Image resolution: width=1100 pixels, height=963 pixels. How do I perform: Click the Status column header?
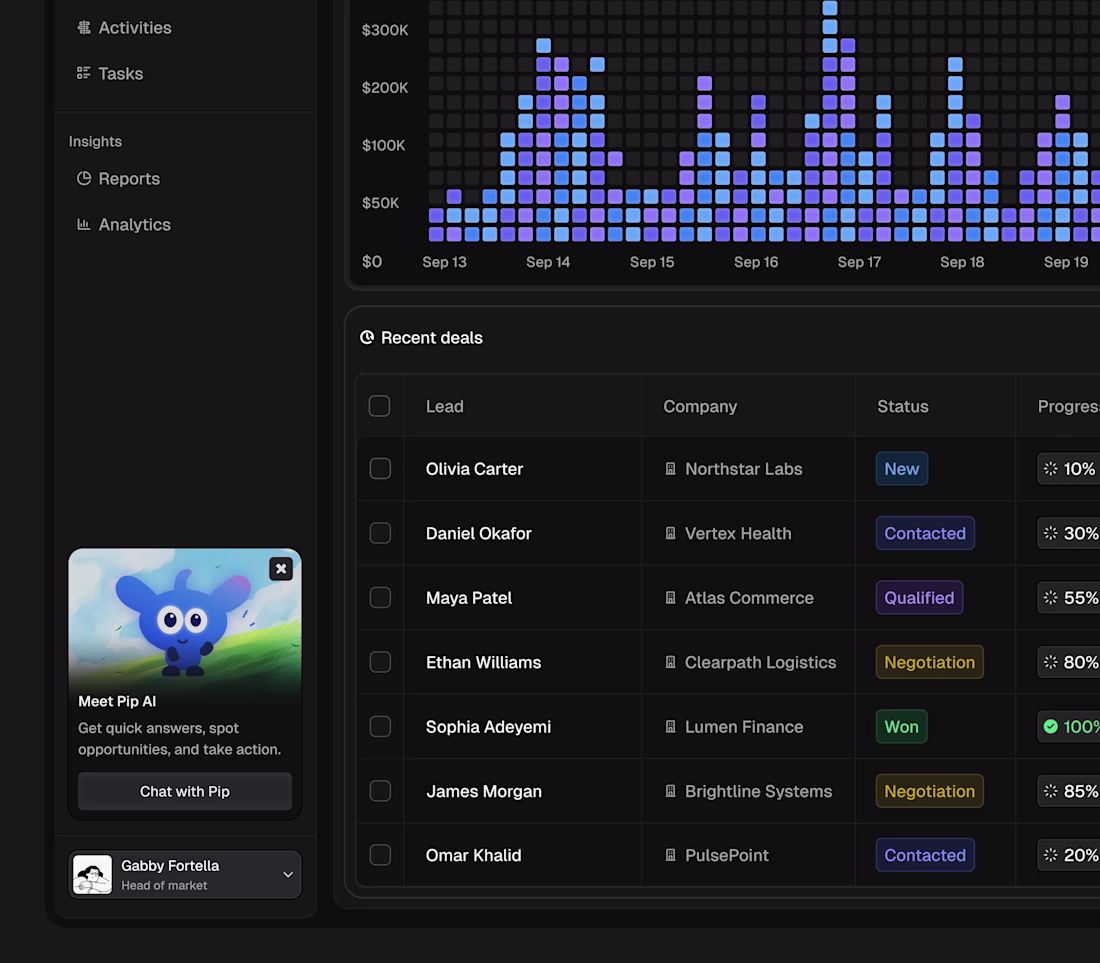pyautogui.click(x=903, y=406)
